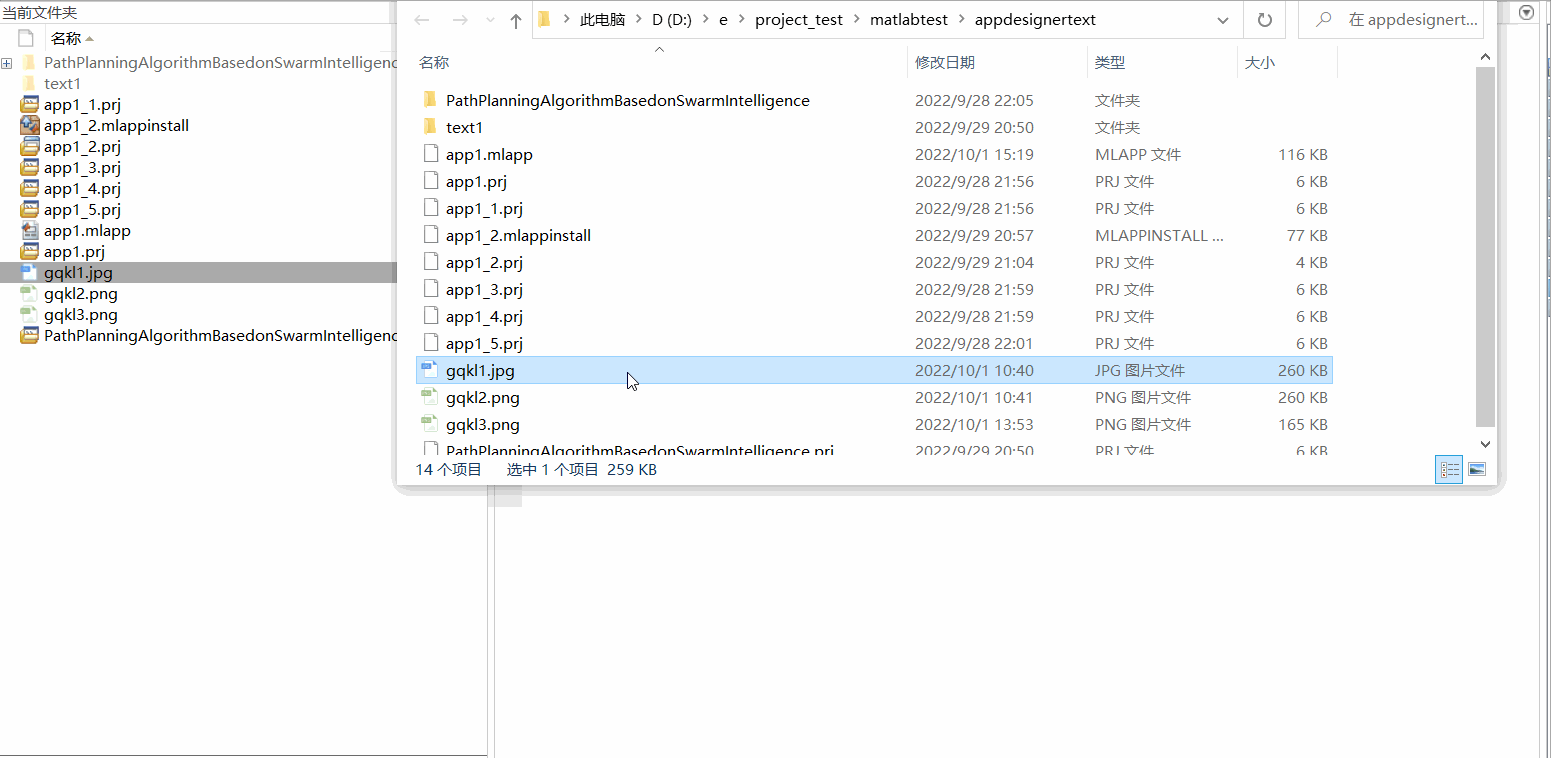
Task: Sort by 修改日期 column in Explorer
Action: [945, 62]
